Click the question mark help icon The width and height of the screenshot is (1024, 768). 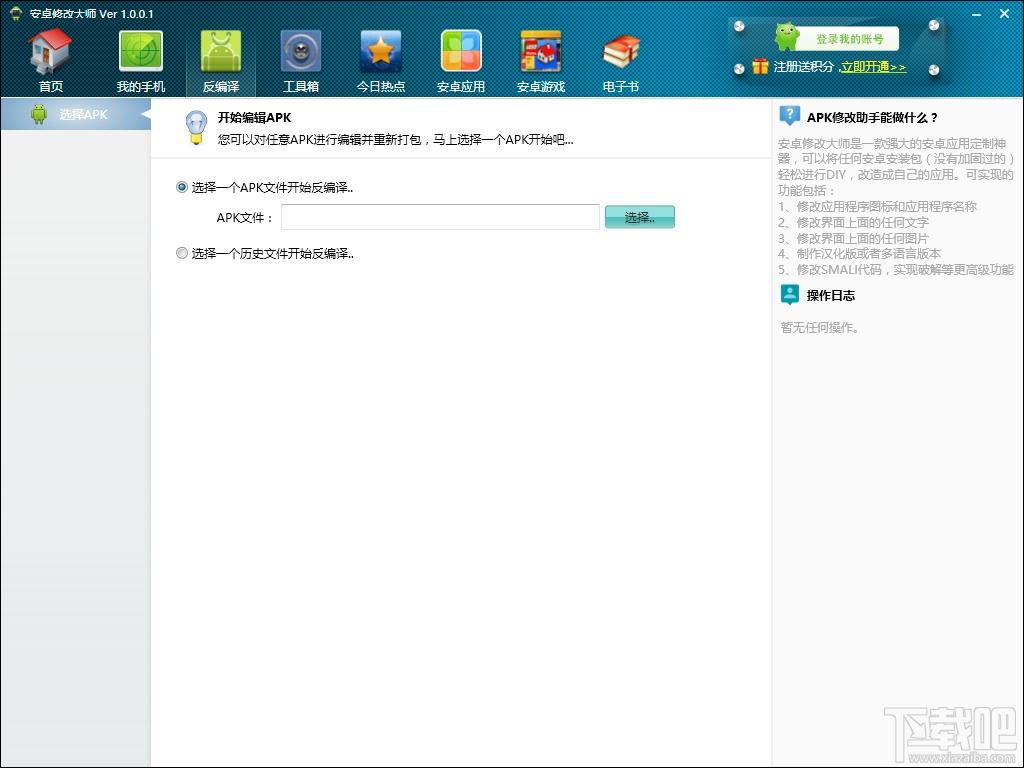click(790, 116)
